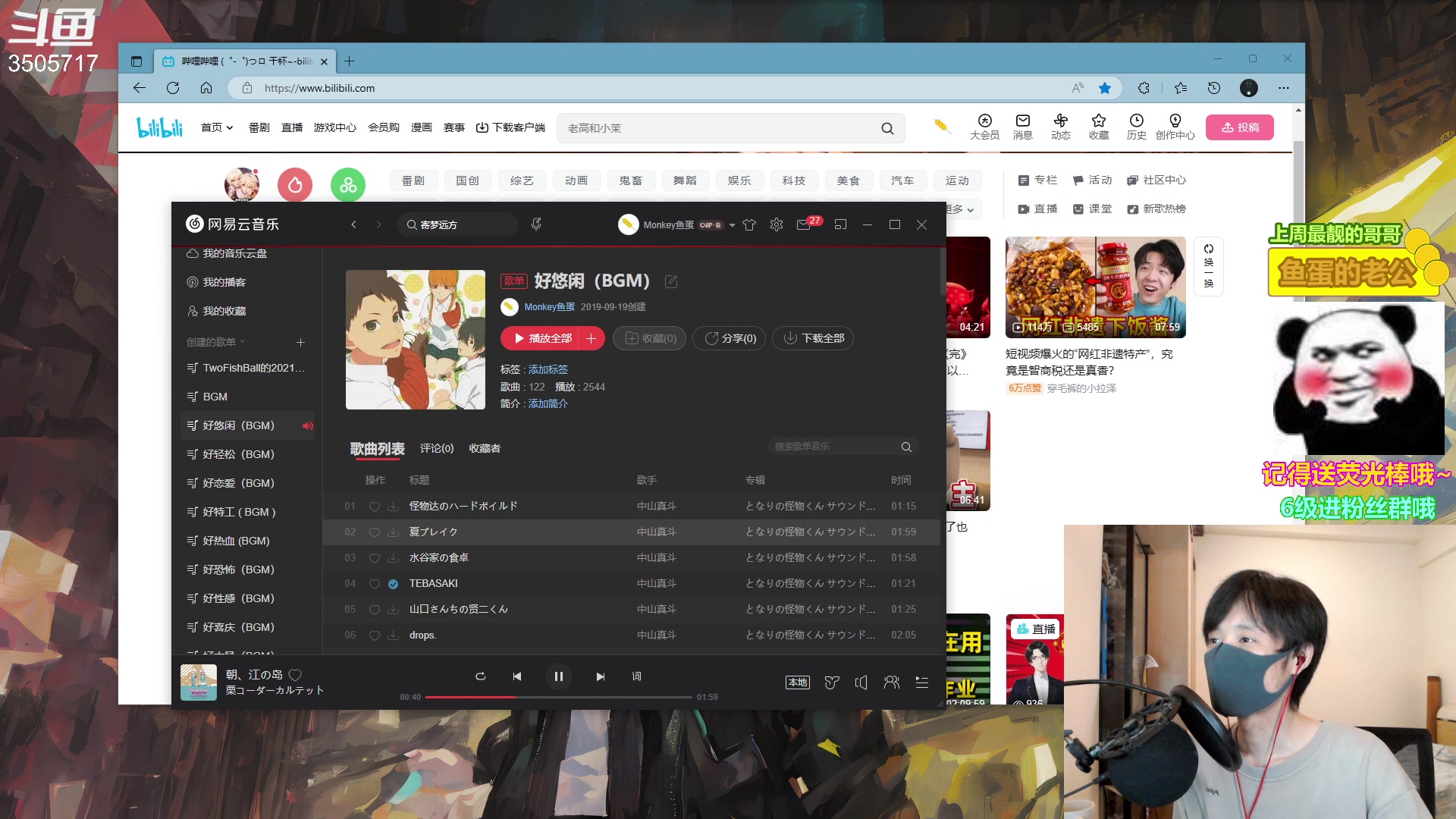Toggle the loop playback mode icon

pyautogui.click(x=480, y=676)
